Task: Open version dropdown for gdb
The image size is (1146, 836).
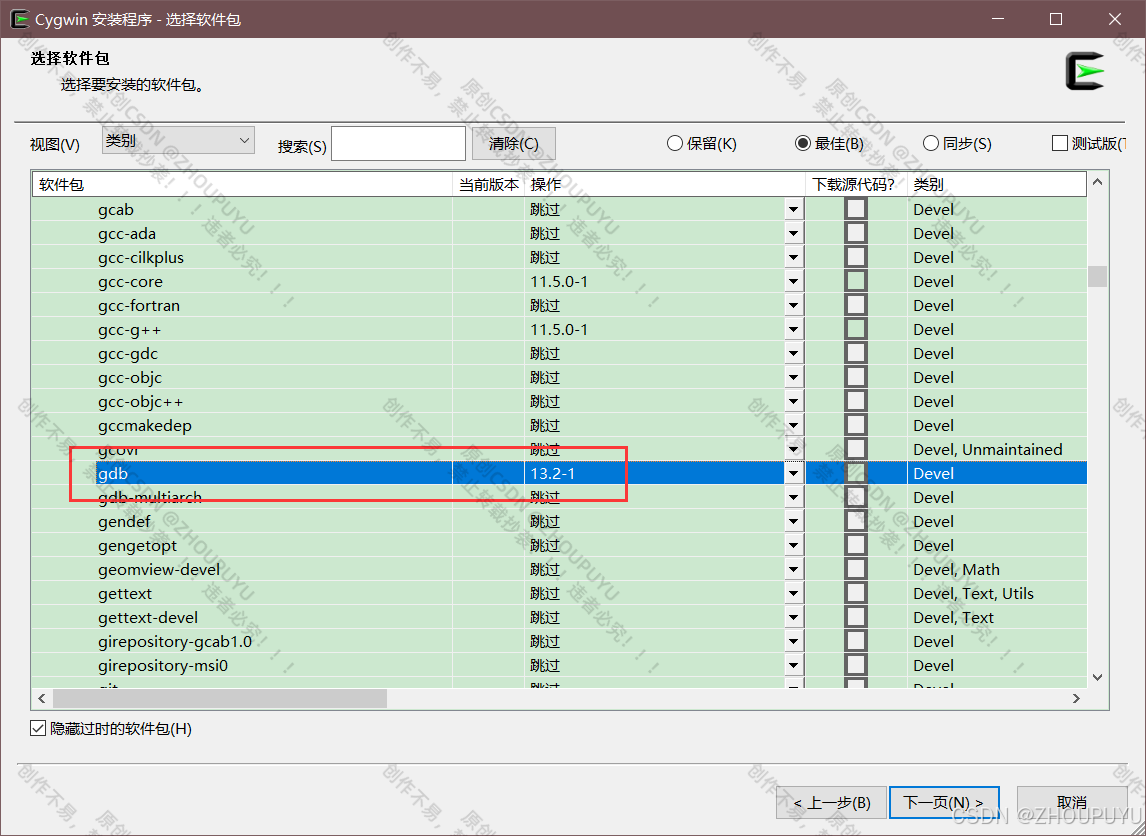Action: tap(794, 474)
